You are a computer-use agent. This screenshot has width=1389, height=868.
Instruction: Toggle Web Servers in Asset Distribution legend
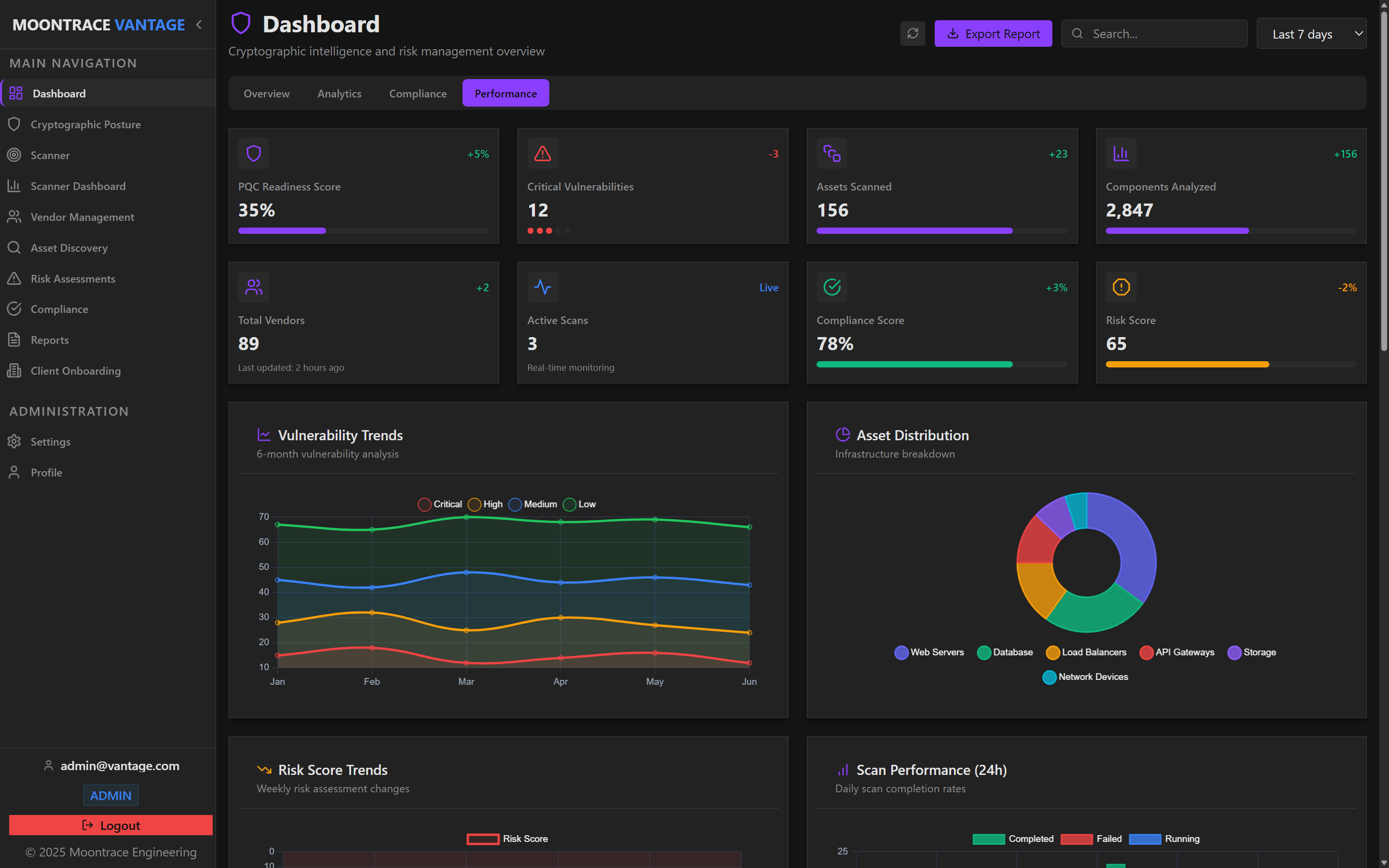(929, 652)
